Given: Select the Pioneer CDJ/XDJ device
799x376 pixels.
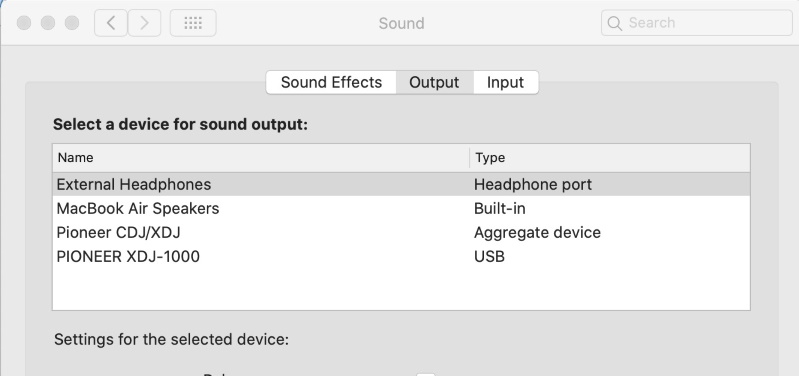Looking at the screenshot, I should click(401, 232).
